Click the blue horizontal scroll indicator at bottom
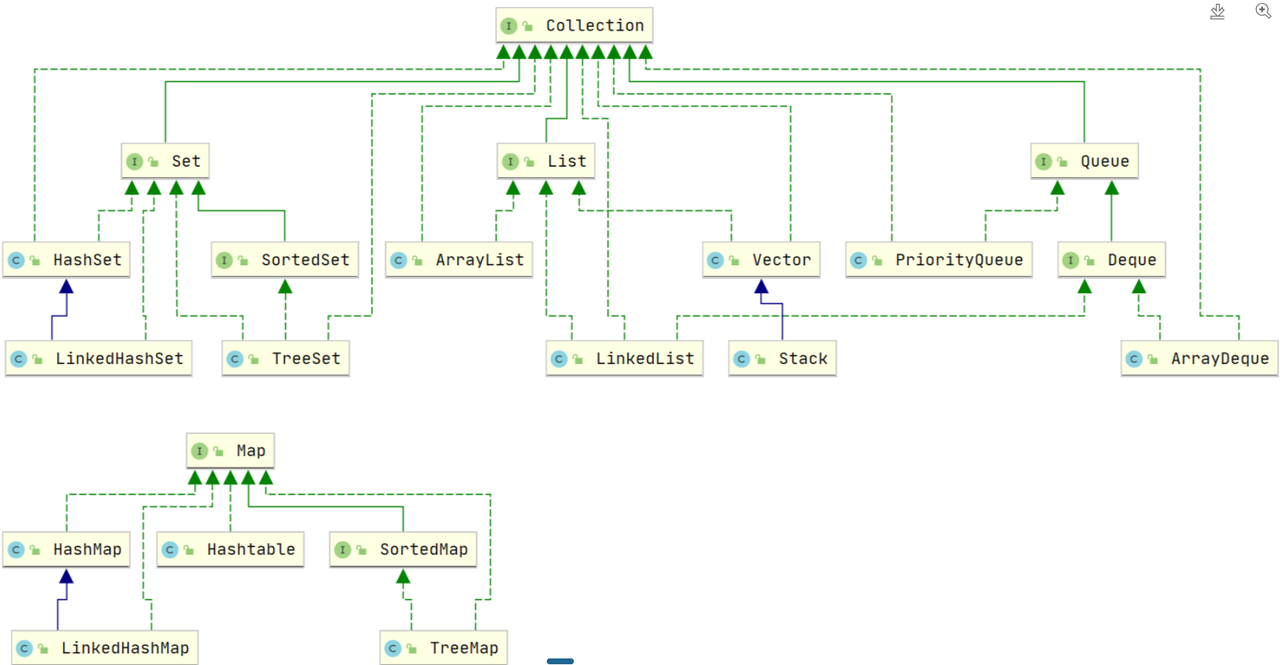The height and width of the screenshot is (665, 1280). pos(560,661)
